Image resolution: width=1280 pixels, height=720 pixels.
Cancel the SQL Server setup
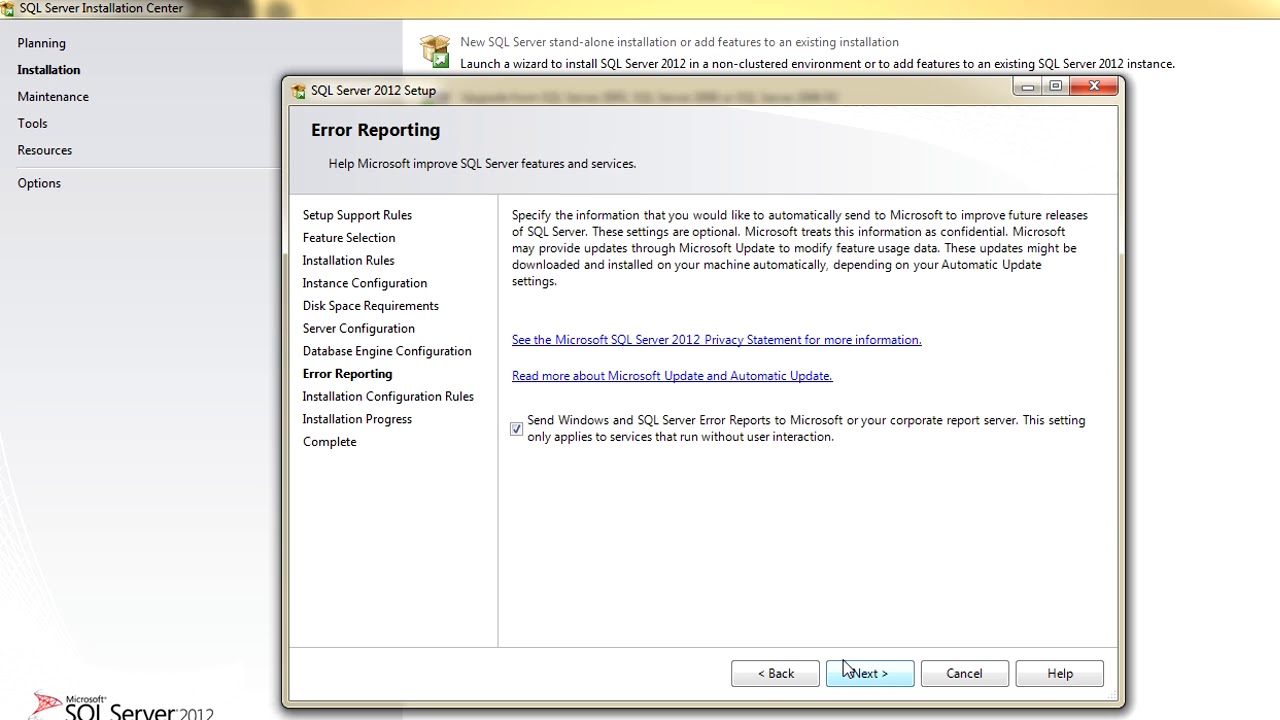pyautogui.click(x=964, y=673)
